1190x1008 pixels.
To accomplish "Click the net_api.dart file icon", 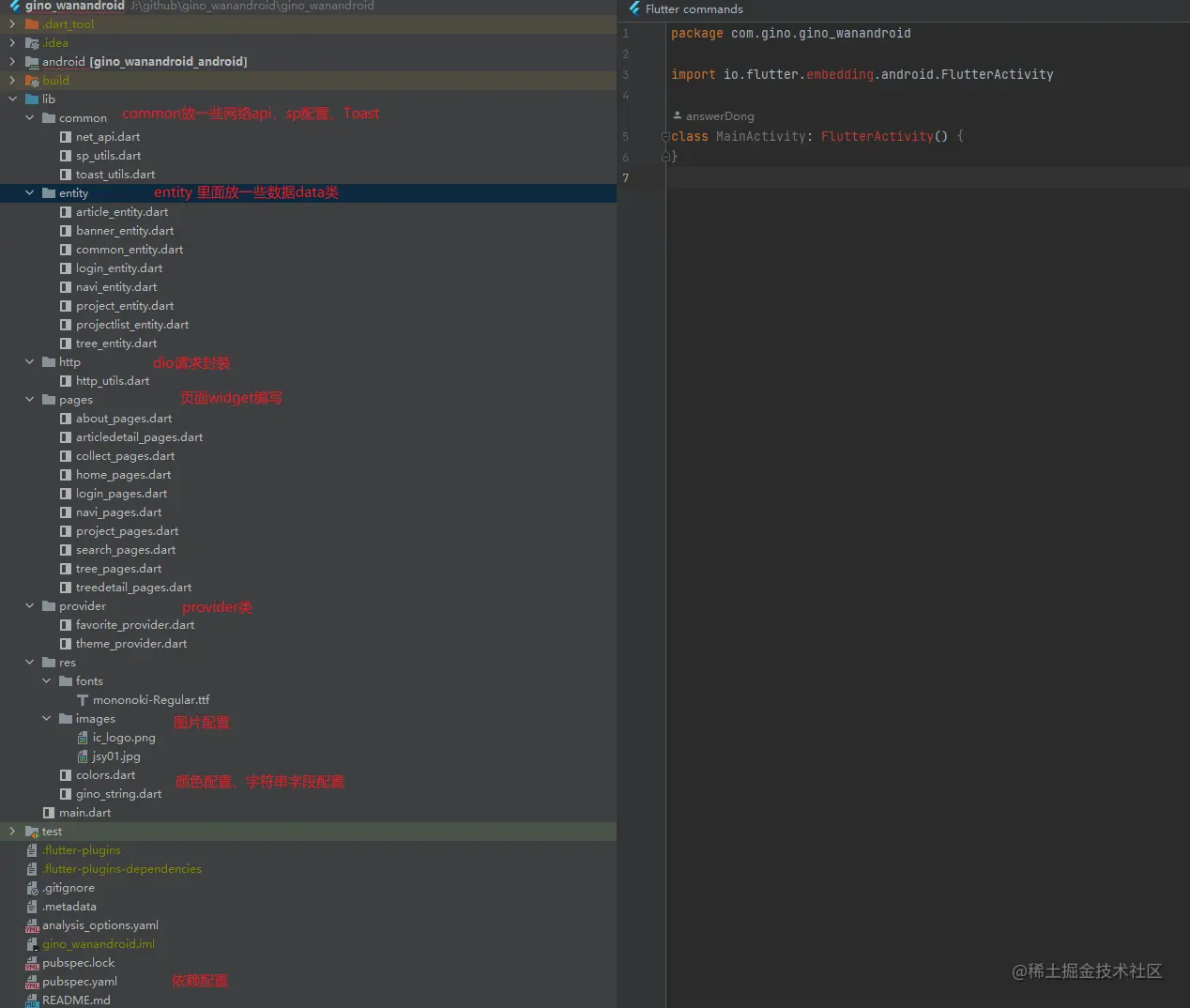I will (66, 137).
